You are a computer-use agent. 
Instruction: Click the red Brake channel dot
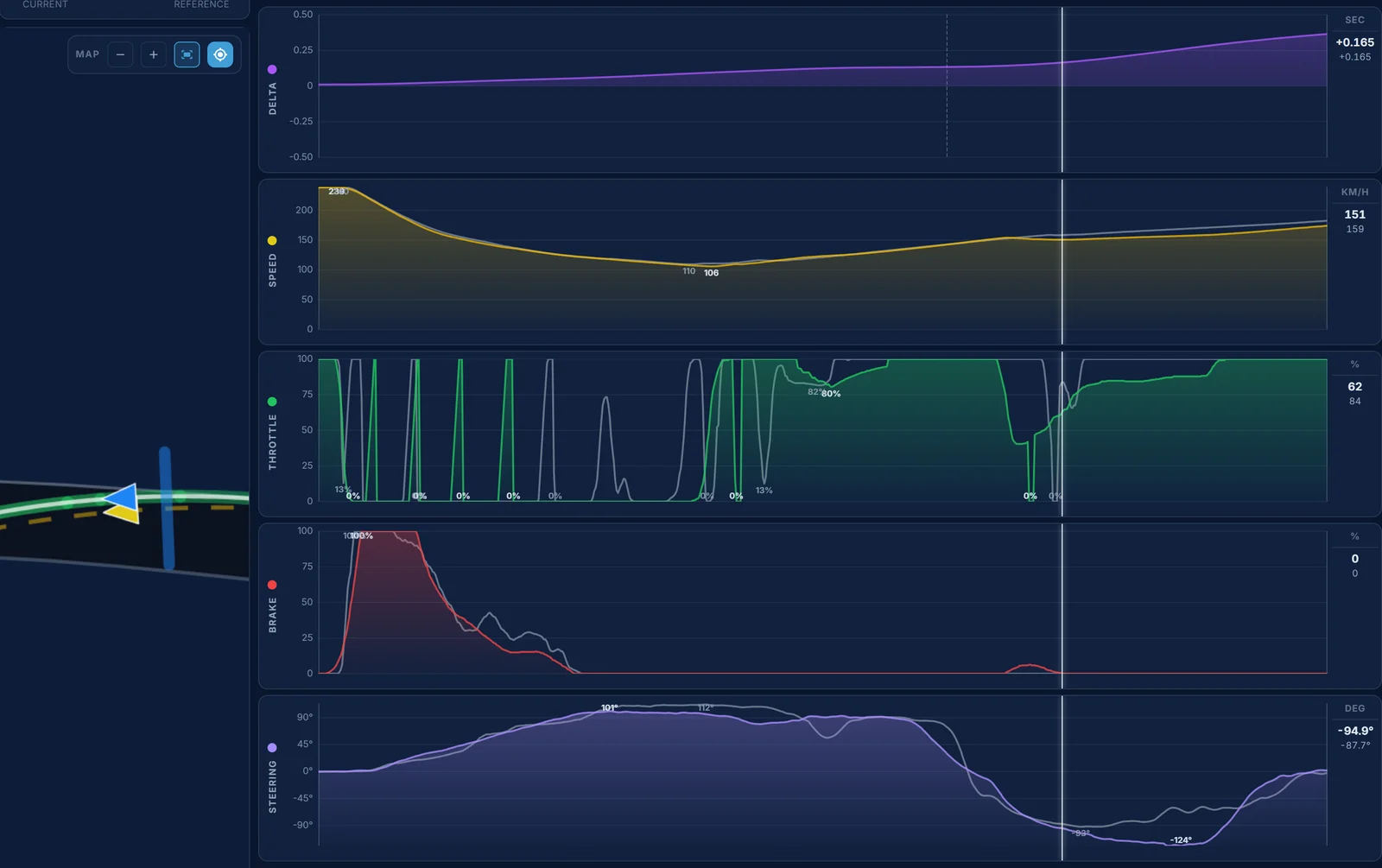[x=272, y=585]
